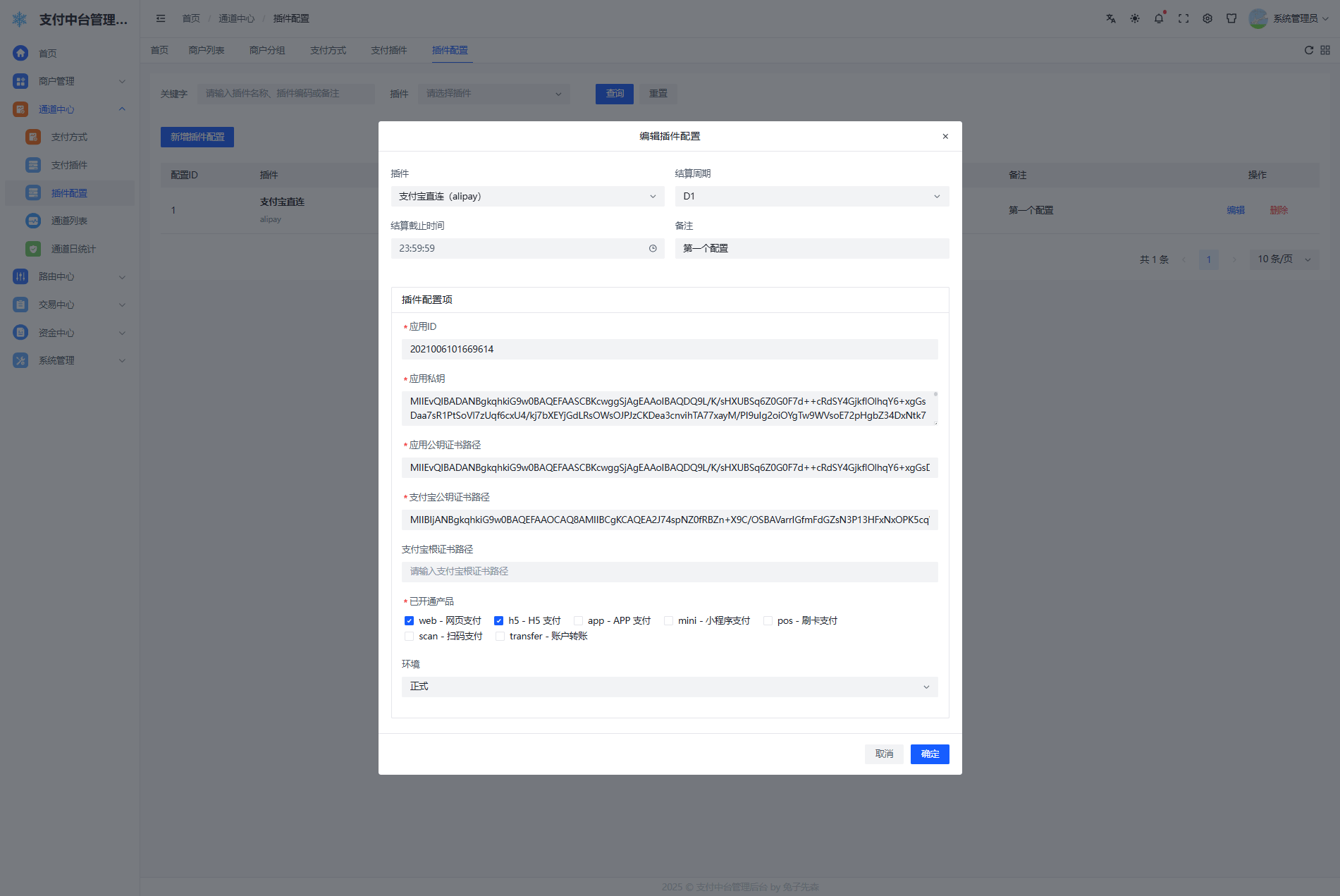The width and height of the screenshot is (1340, 896).
Task: Check the scan - 扫码支付 option
Action: 409,637
